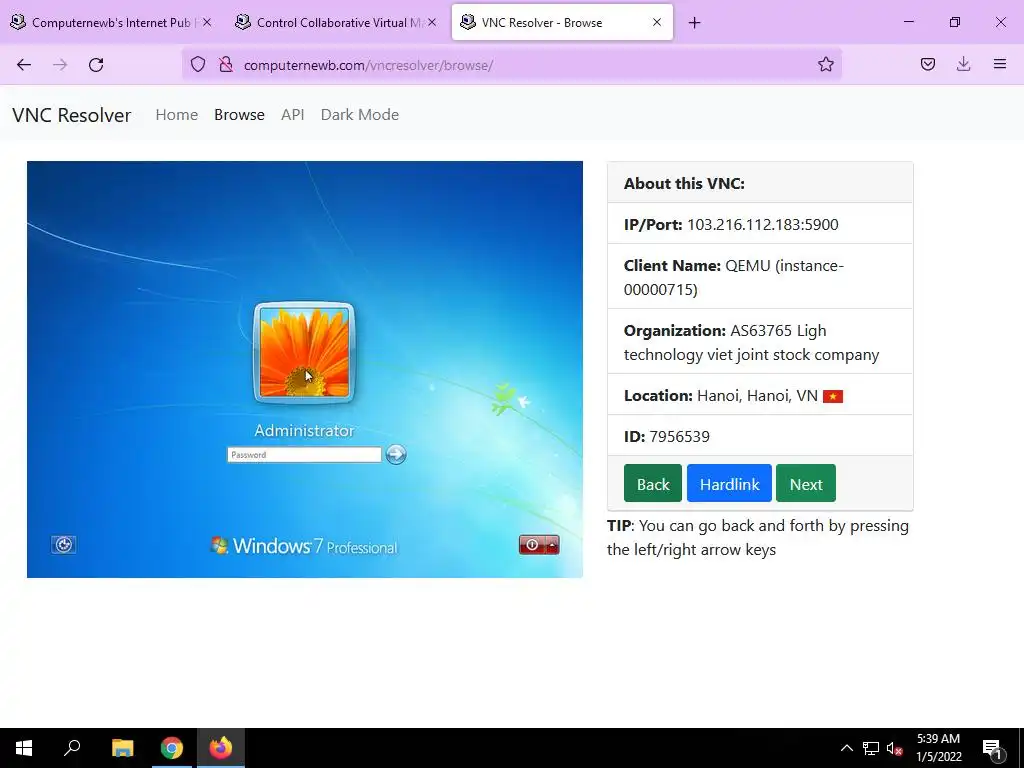Screen dimensions: 1024x768
Task: Open Google Chrome from the taskbar
Action: pos(172,748)
